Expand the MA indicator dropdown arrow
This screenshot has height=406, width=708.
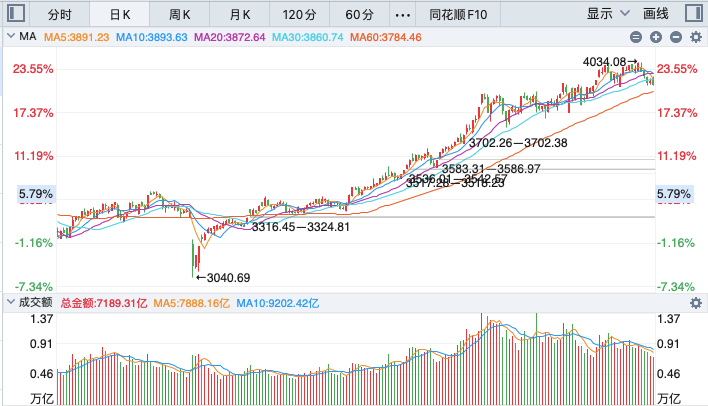click(10, 36)
